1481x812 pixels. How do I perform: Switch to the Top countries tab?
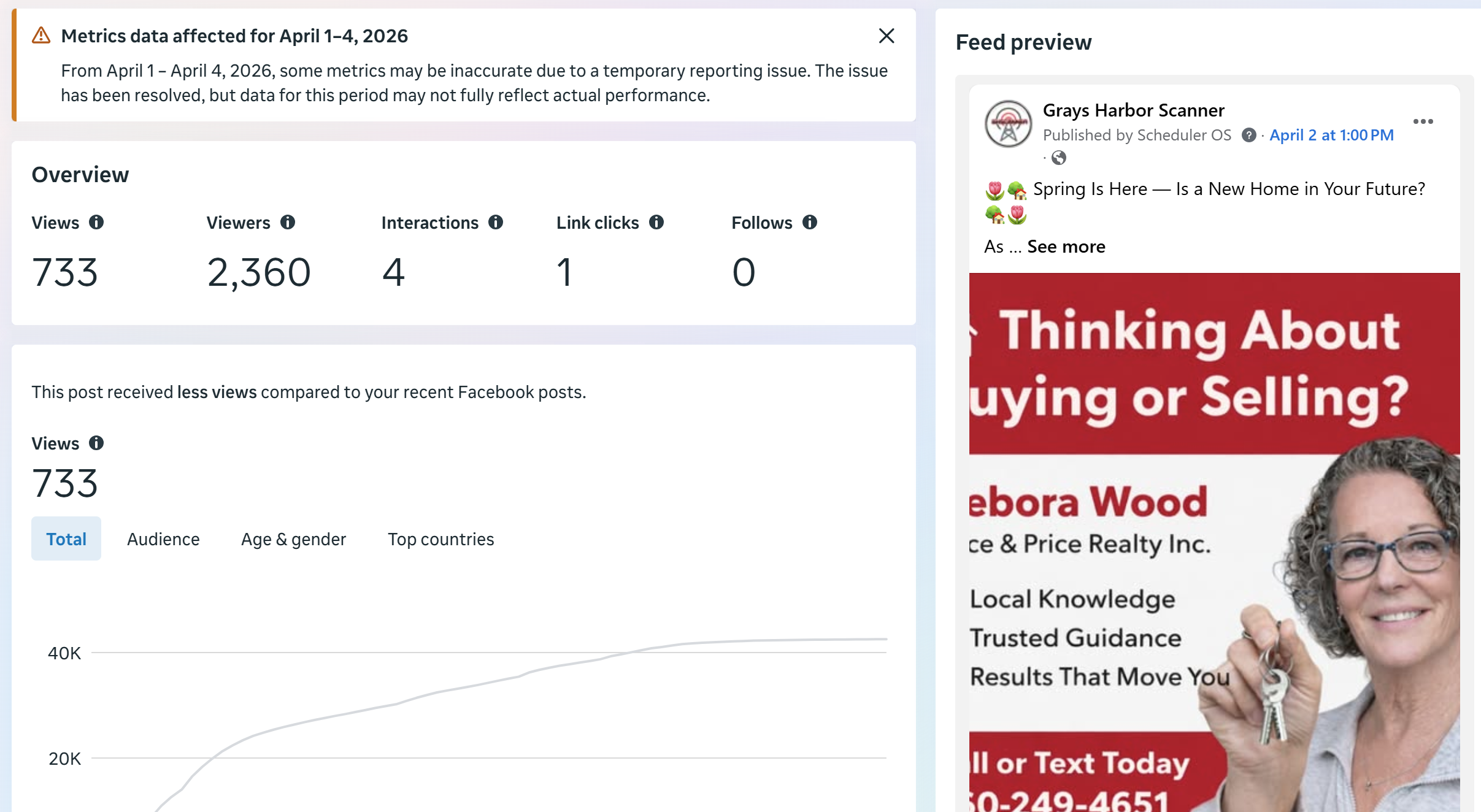(x=440, y=538)
